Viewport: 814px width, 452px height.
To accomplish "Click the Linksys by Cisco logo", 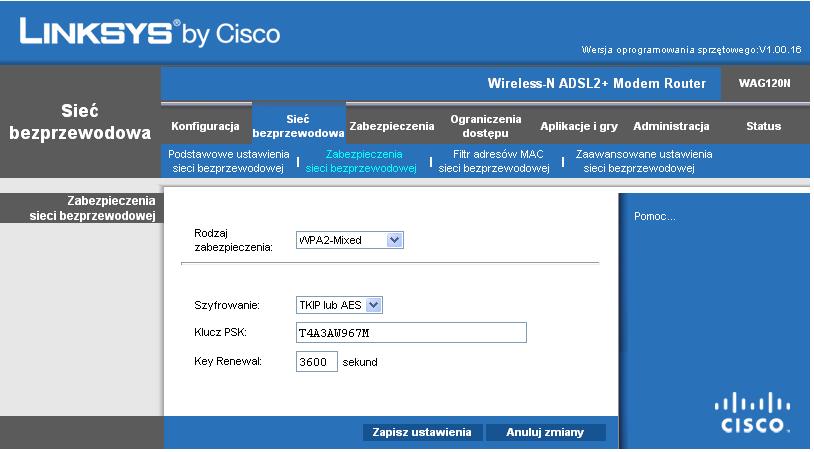I will pos(150,33).
